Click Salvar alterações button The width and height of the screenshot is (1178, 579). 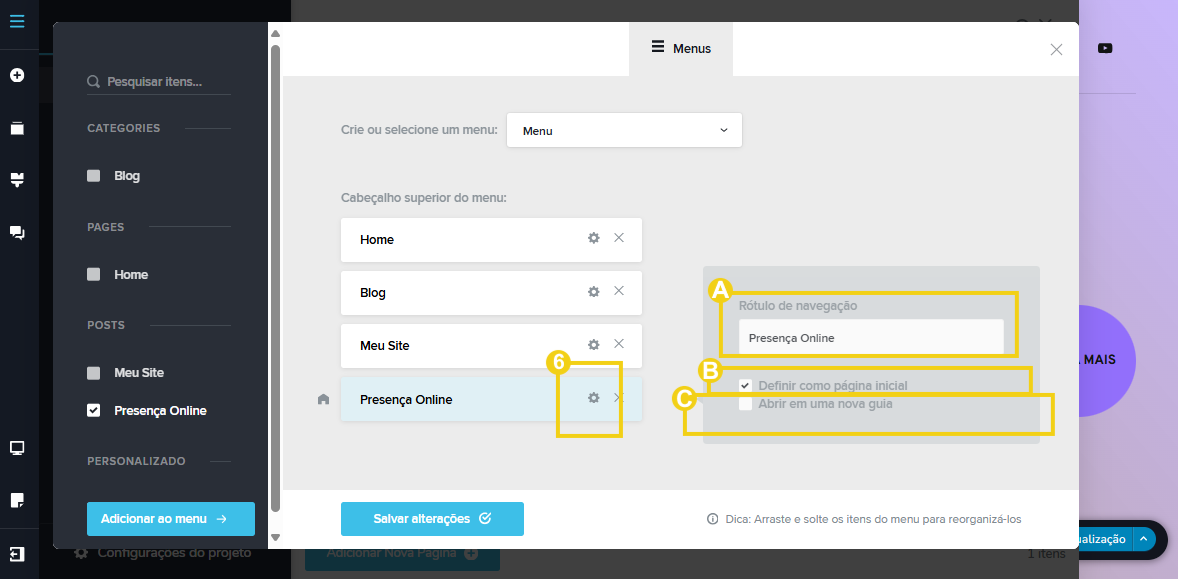[x=432, y=519]
